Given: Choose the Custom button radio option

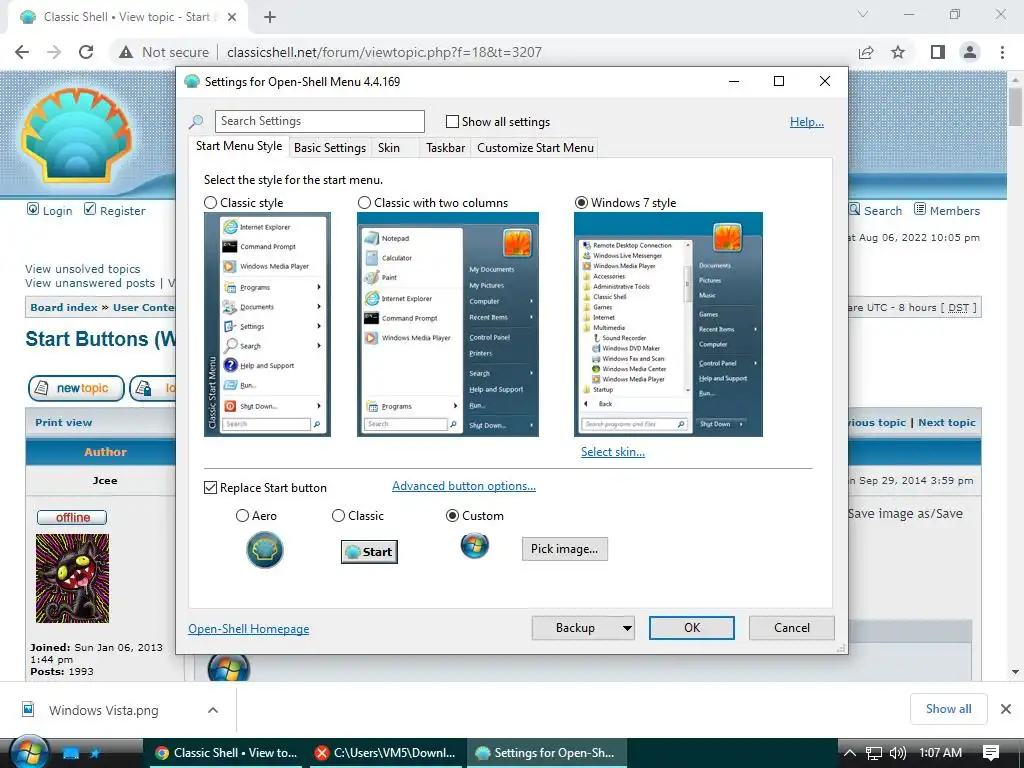Looking at the screenshot, I should [x=452, y=516].
